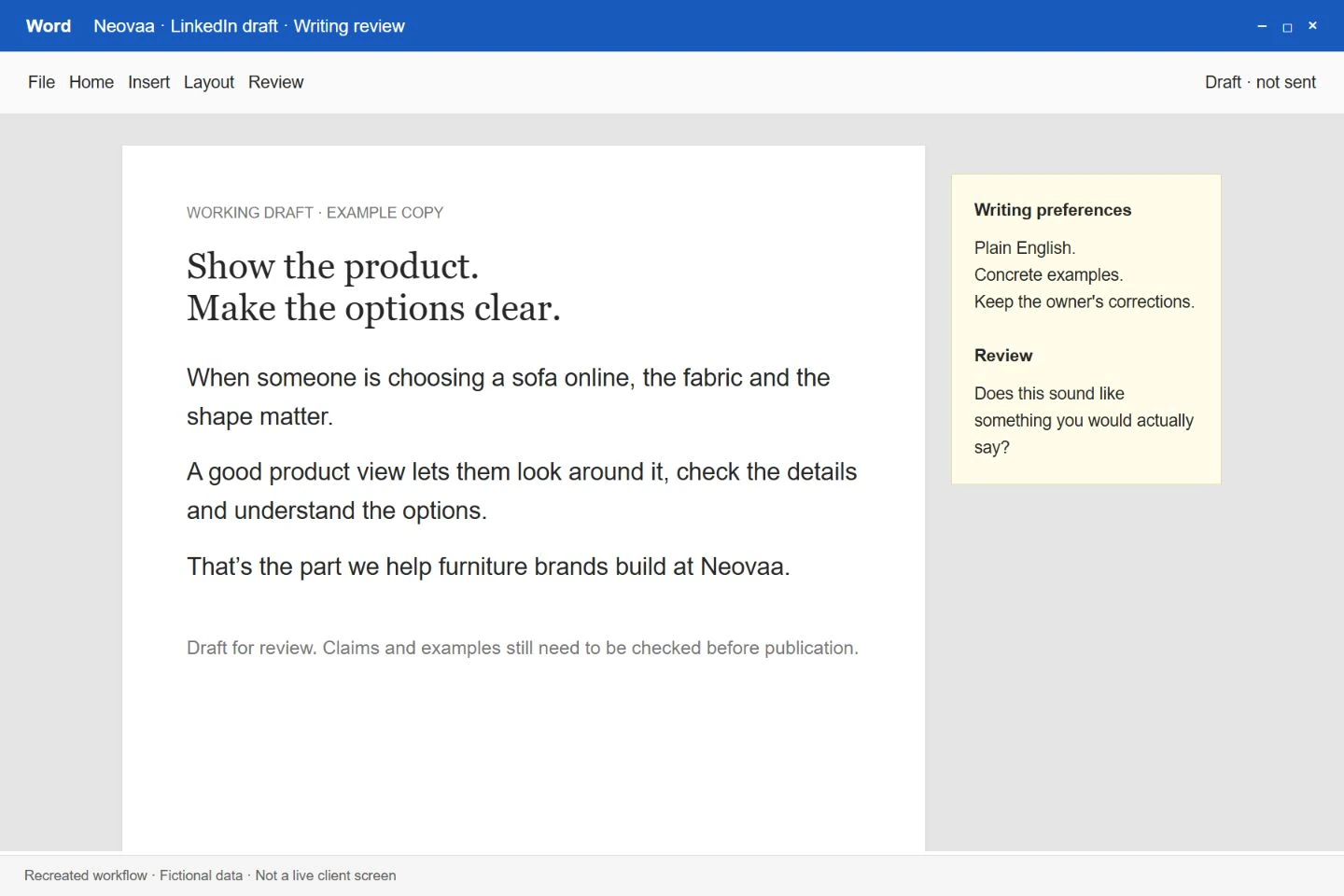Open the Review tab
Image resolution: width=1344 pixels, height=896 pixels.
pyautogui.click(x=275, y=82)
